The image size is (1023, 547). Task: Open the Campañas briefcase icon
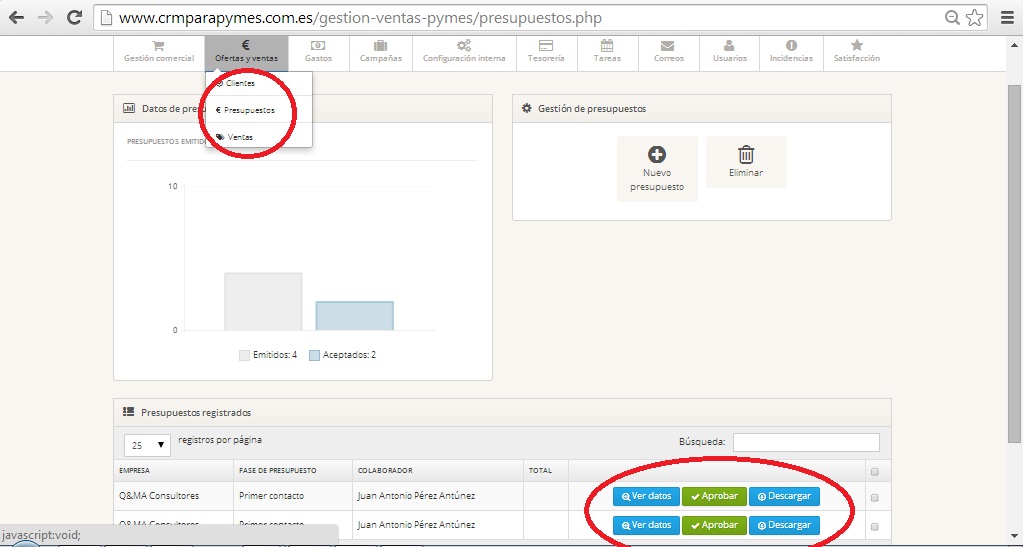tap(381, 46)
